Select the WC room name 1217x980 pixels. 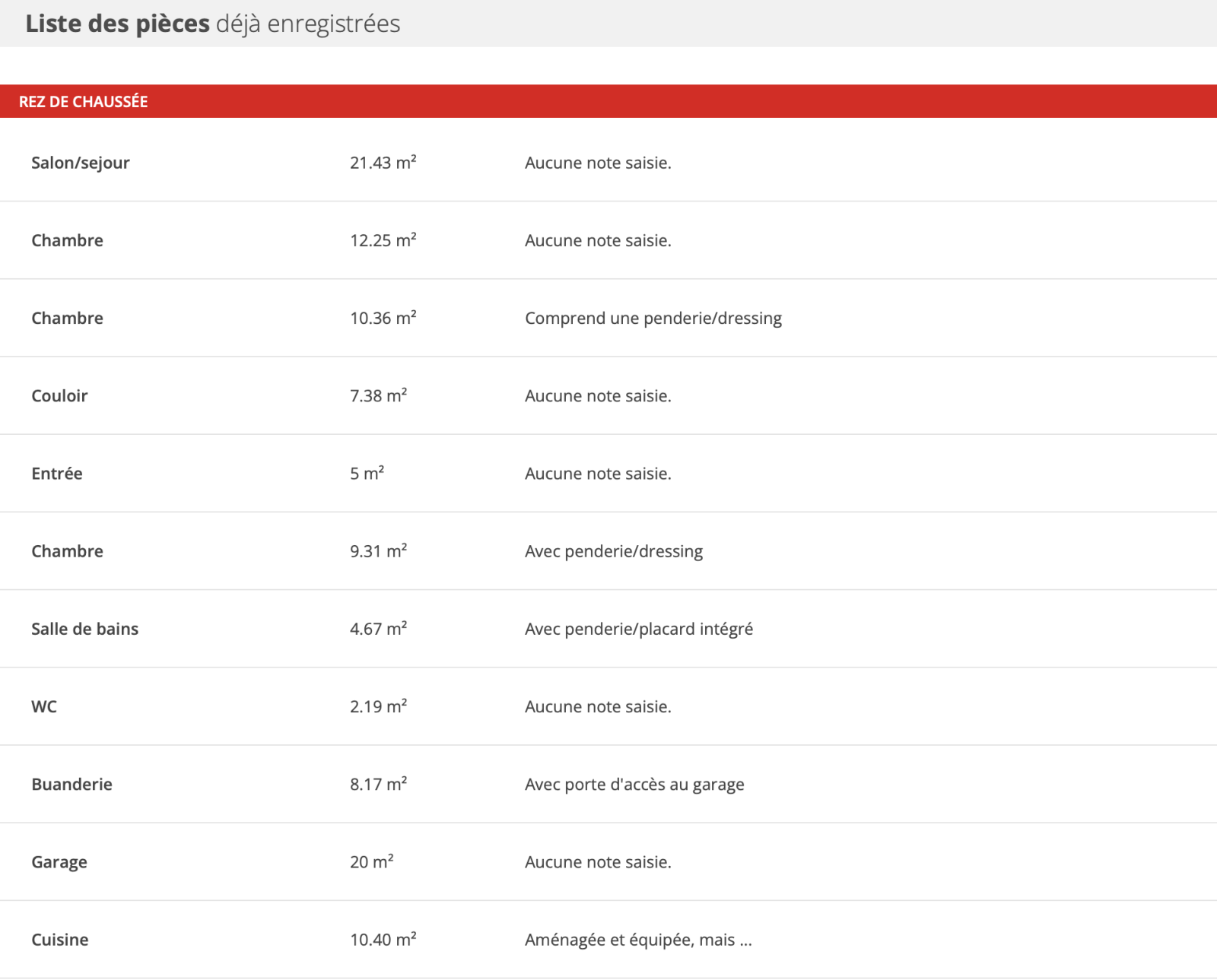pyautogui.click(x=44, y=706)
